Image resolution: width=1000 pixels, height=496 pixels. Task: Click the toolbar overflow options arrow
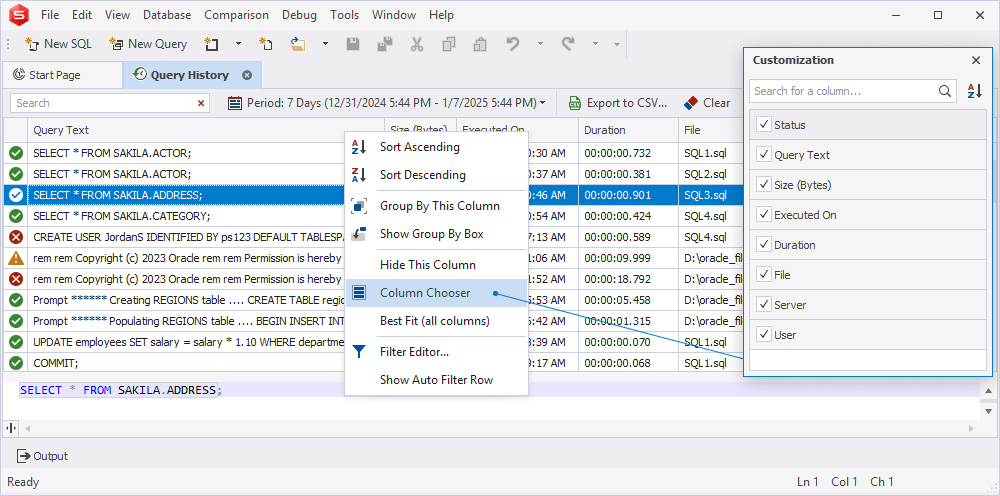tap(617, 44)
